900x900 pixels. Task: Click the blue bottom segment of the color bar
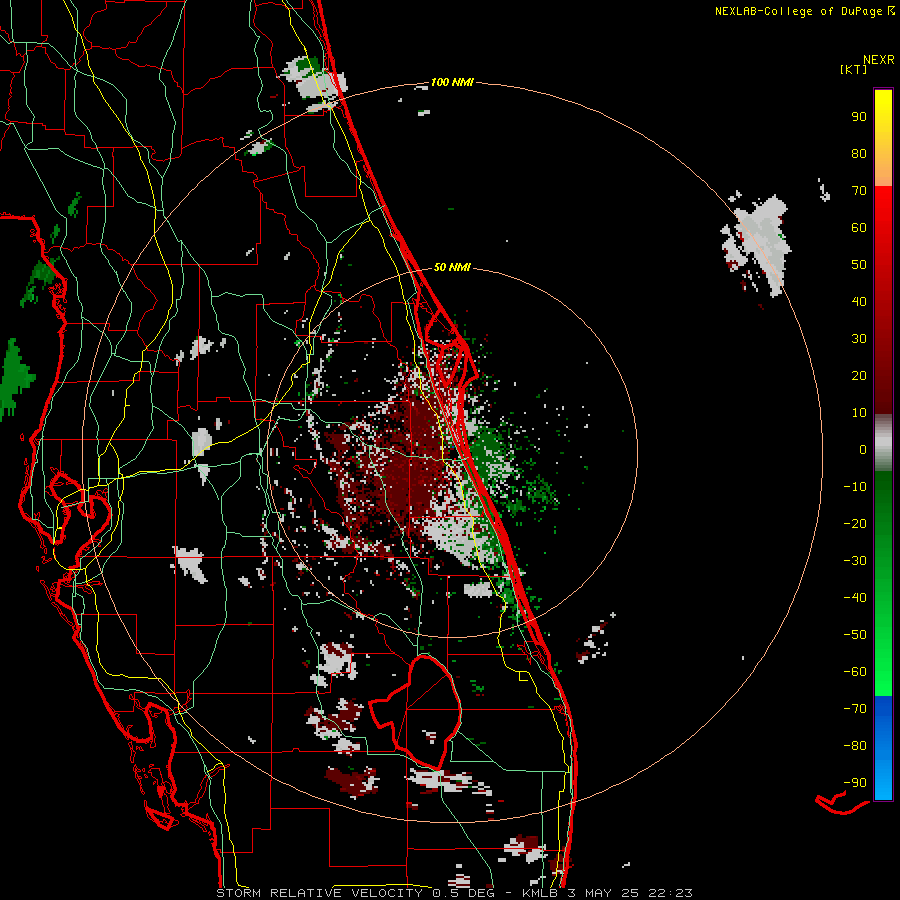883,748
